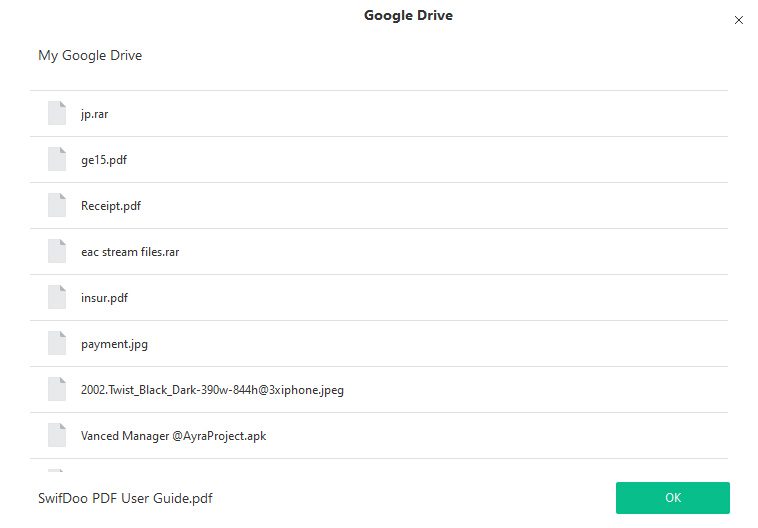Screen dimensions: 758x528
Task: Pick Vanced Manager @AyraProject.apk entry
Action: point(174,436)
